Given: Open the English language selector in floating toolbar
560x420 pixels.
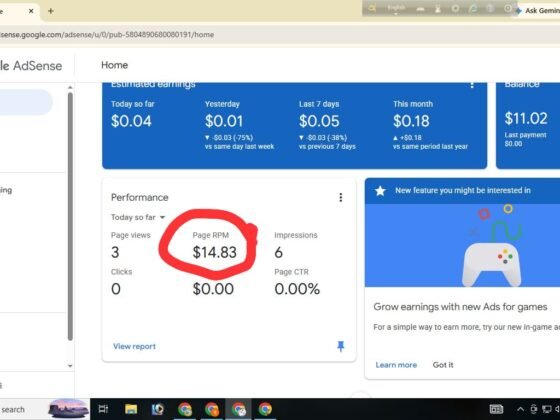Looking at the screenshot, I should pos(396,8).
